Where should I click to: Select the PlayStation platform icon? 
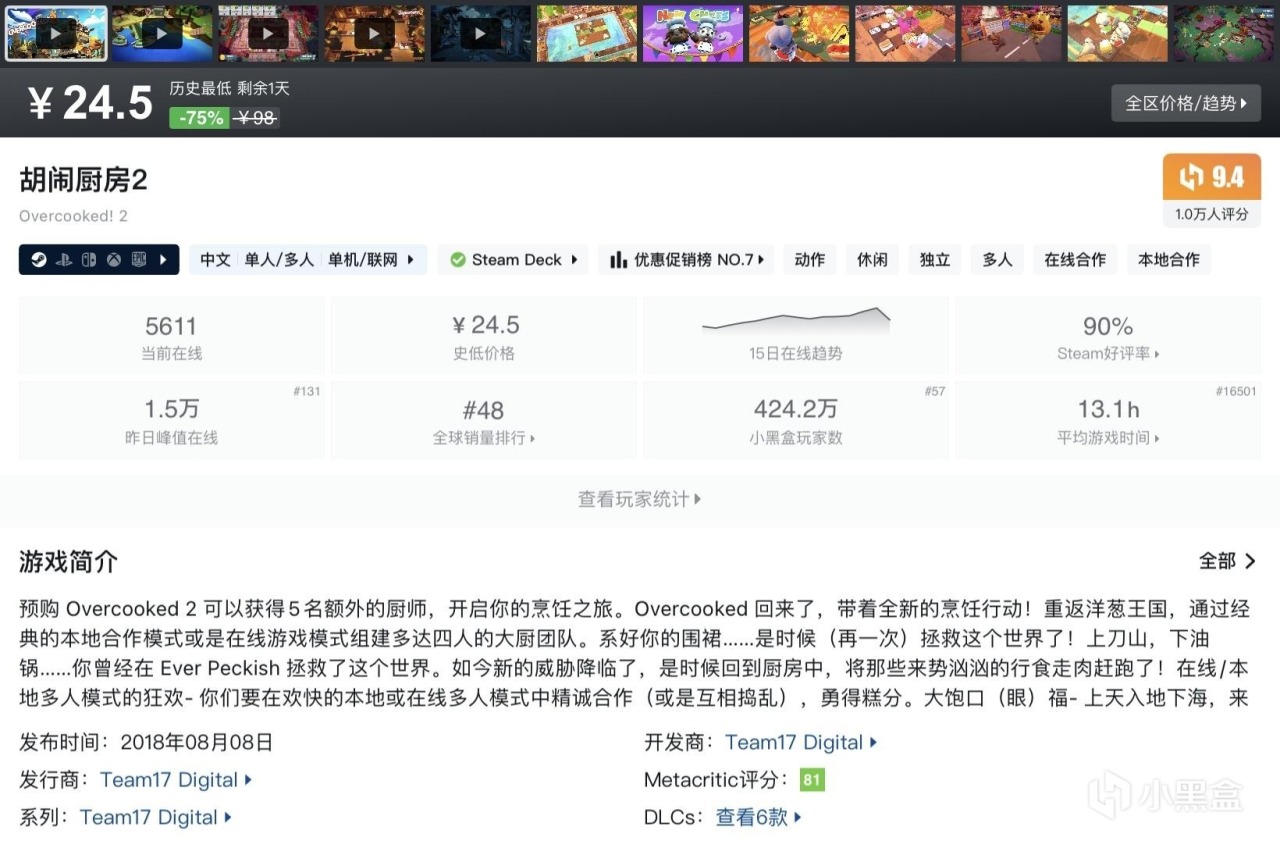tap(62, 260)
